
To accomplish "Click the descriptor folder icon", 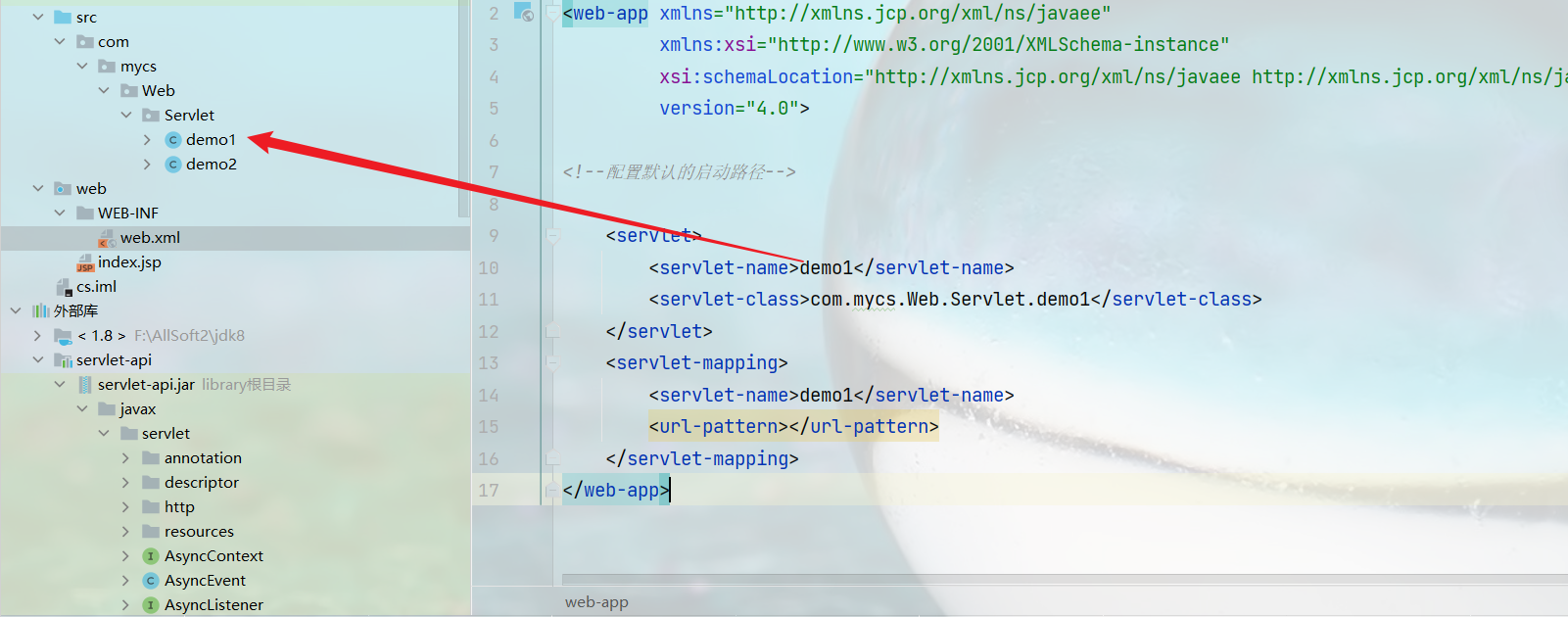I will click(151, 483).
